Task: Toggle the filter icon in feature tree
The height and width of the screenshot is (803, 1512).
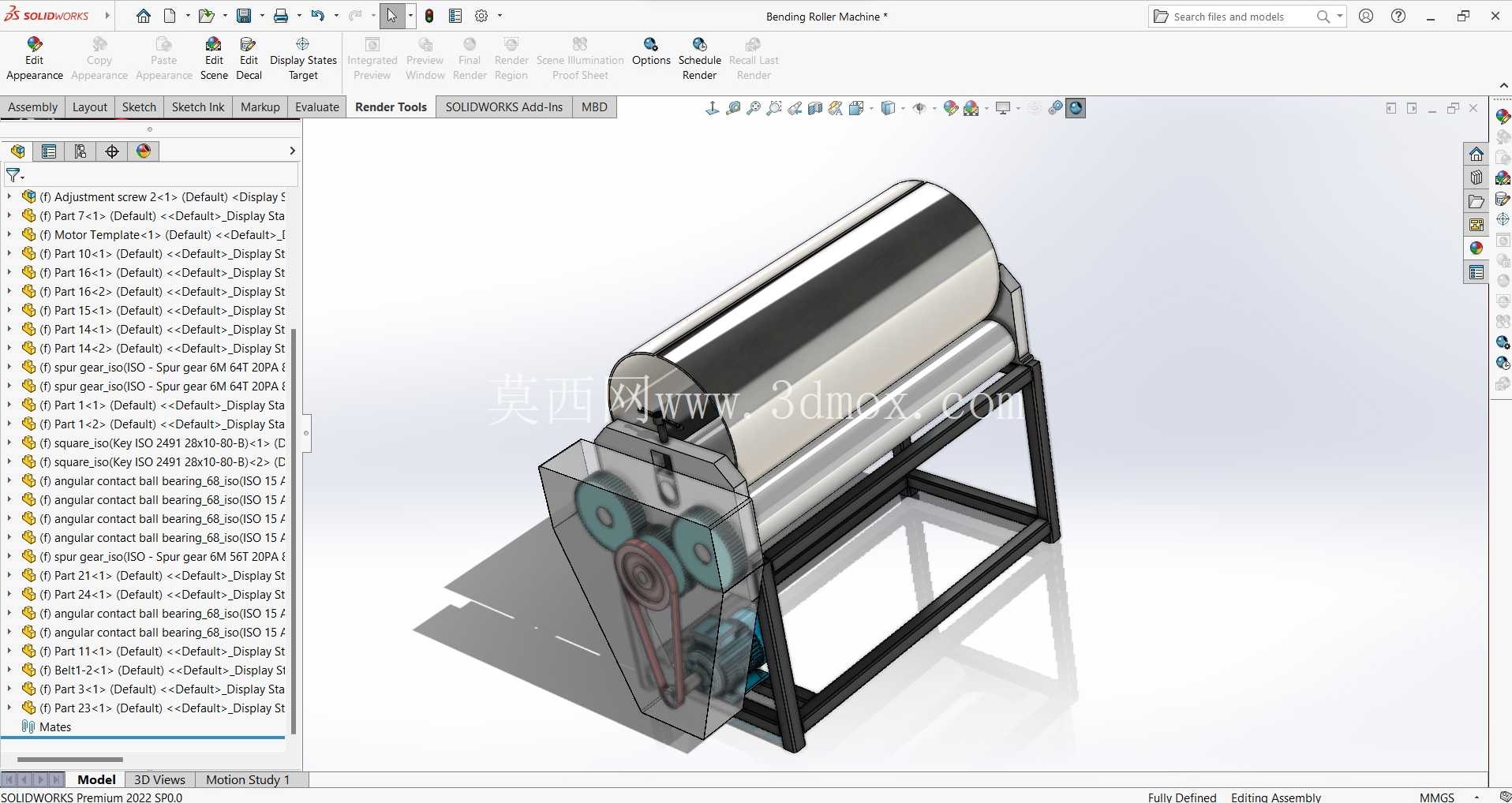Action: point(14,175)
